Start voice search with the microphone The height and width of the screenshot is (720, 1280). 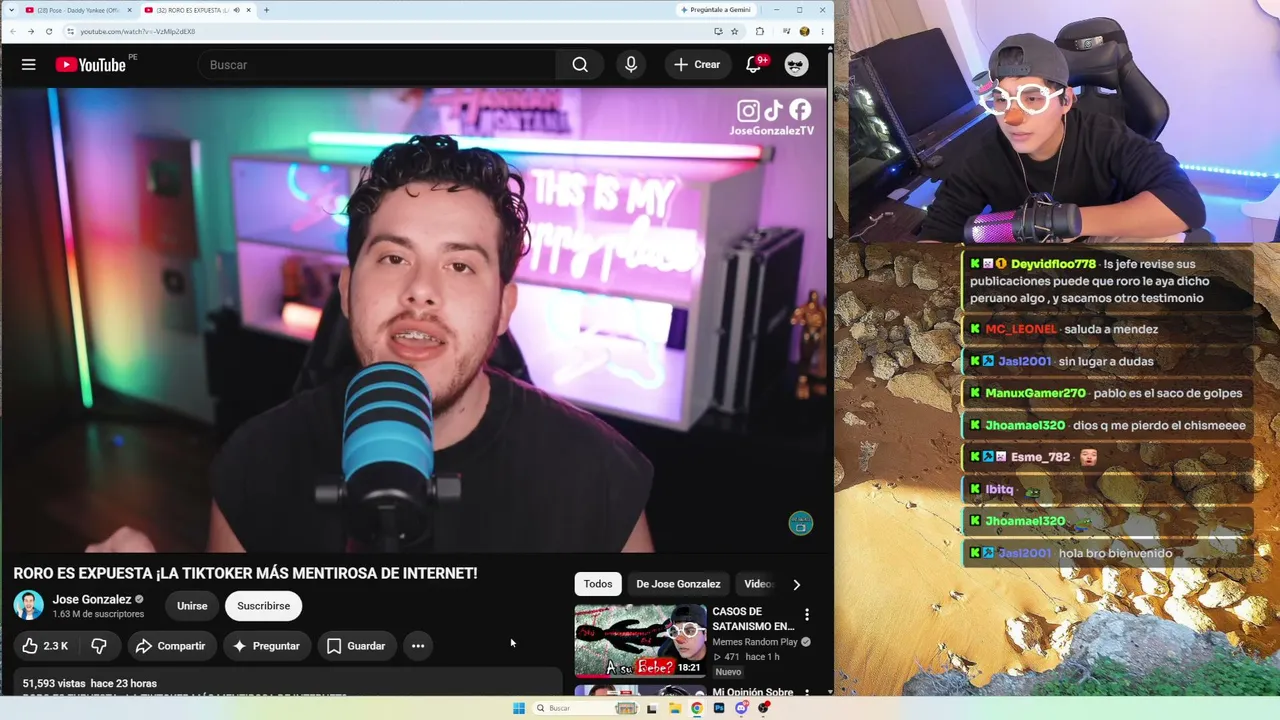point(631,65)
